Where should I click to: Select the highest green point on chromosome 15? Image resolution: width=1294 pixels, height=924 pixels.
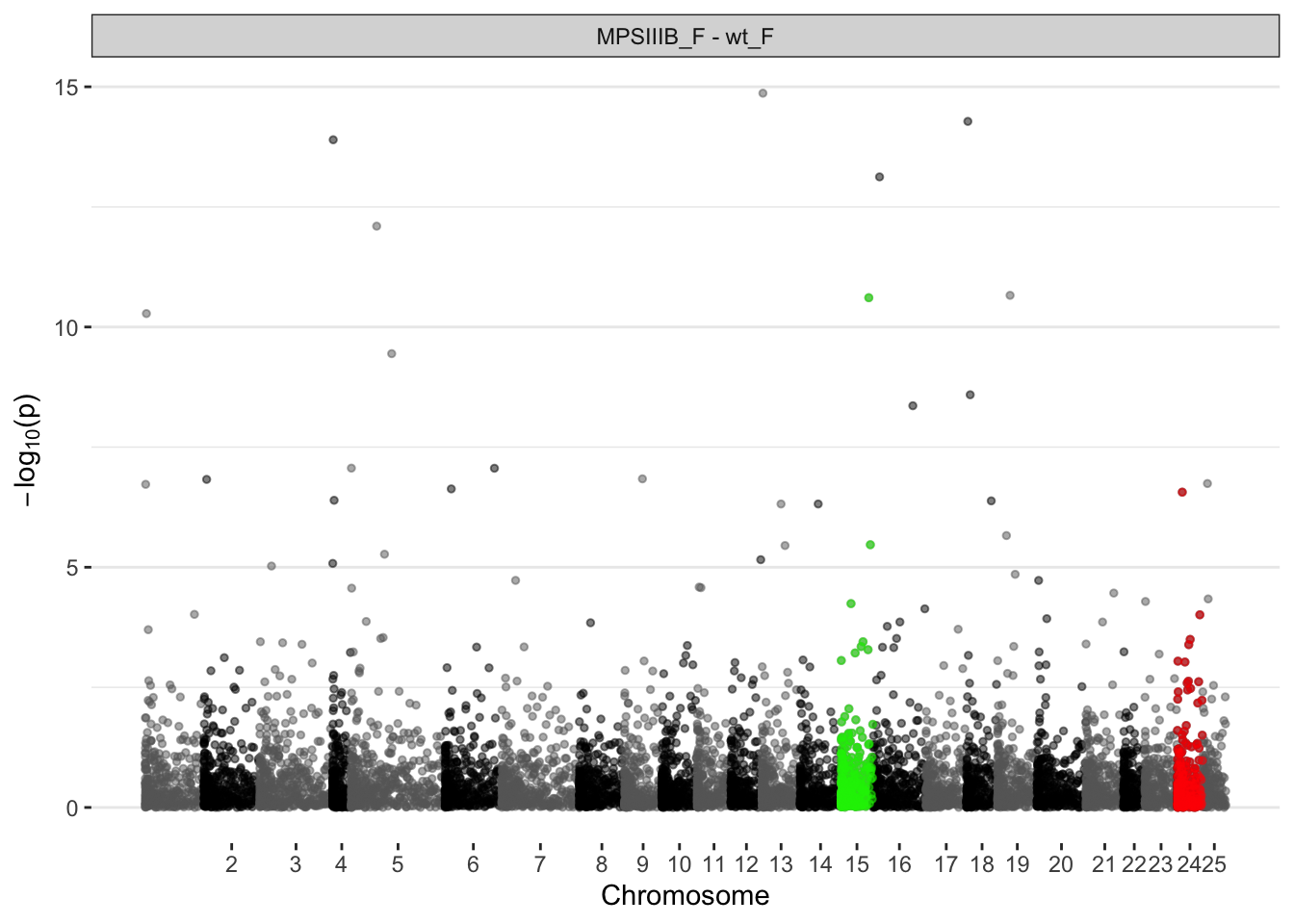(868, 298)
